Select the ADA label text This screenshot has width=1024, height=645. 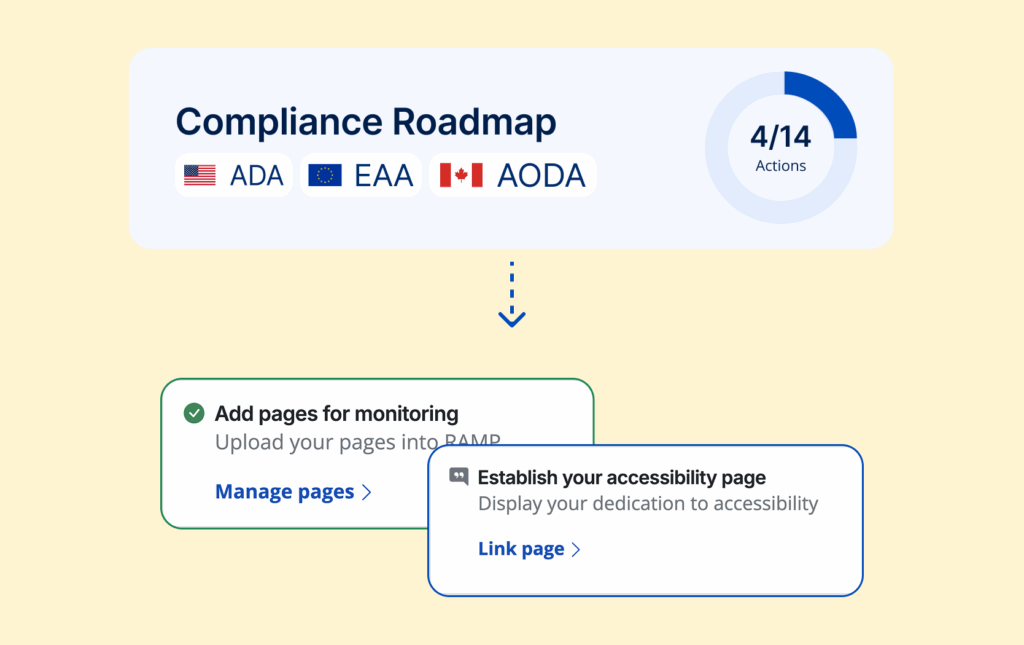click(x=257, y=176)
